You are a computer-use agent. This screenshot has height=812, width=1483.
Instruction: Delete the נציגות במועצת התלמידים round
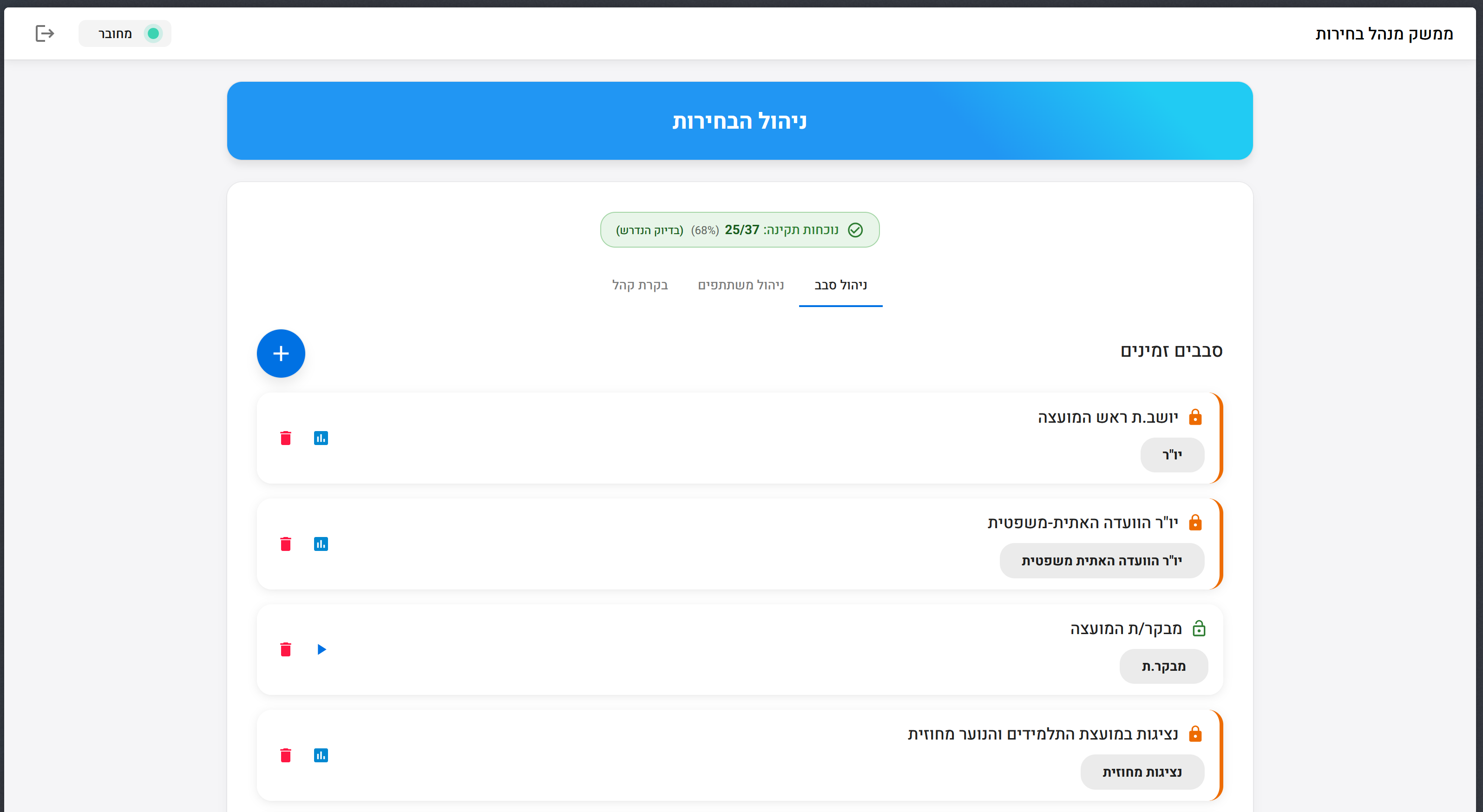click(286, 755)
